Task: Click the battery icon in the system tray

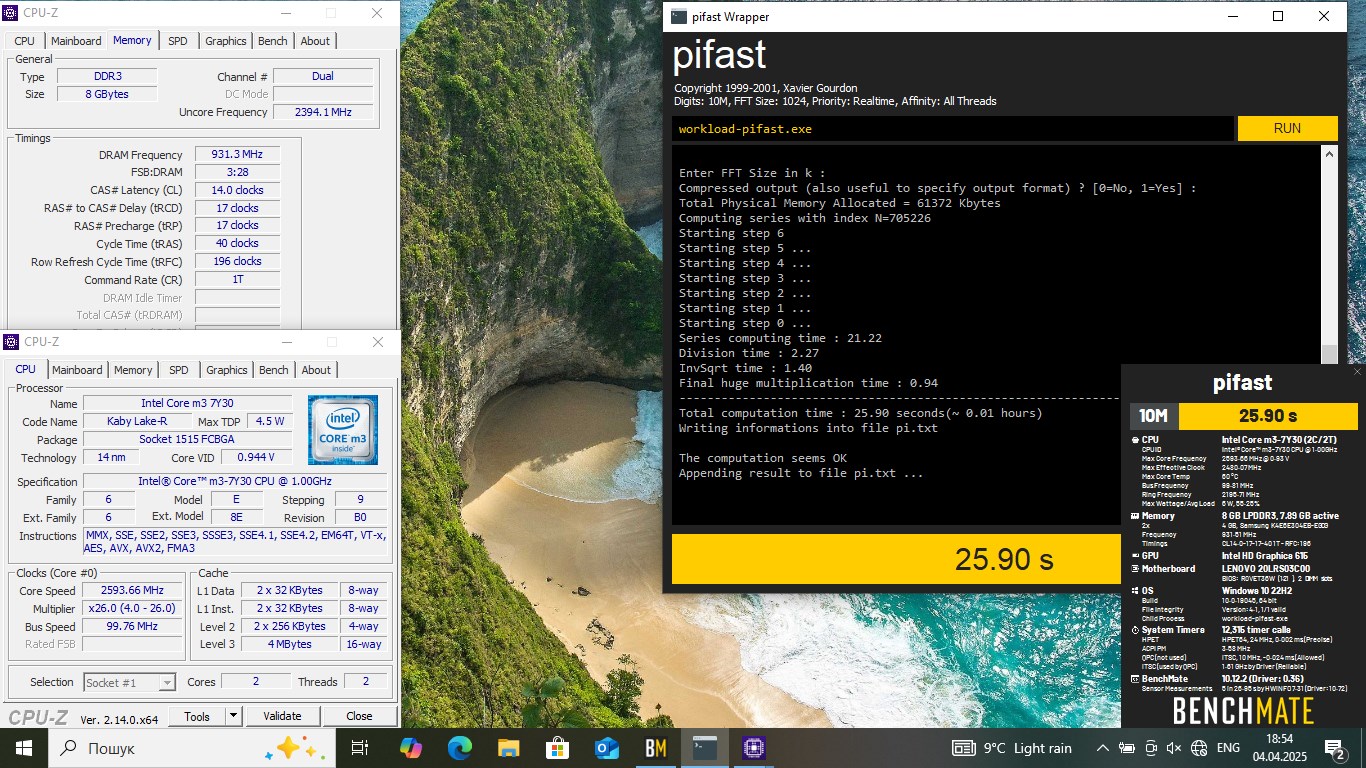Action: tap(1128, 748)
